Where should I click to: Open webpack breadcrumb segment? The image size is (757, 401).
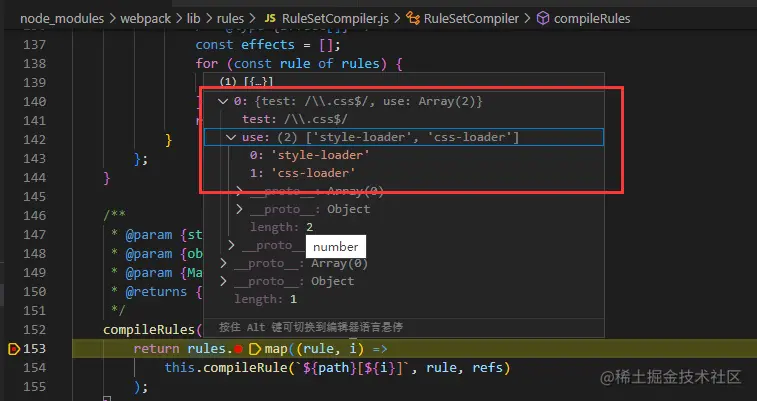[x=145, y=18]
